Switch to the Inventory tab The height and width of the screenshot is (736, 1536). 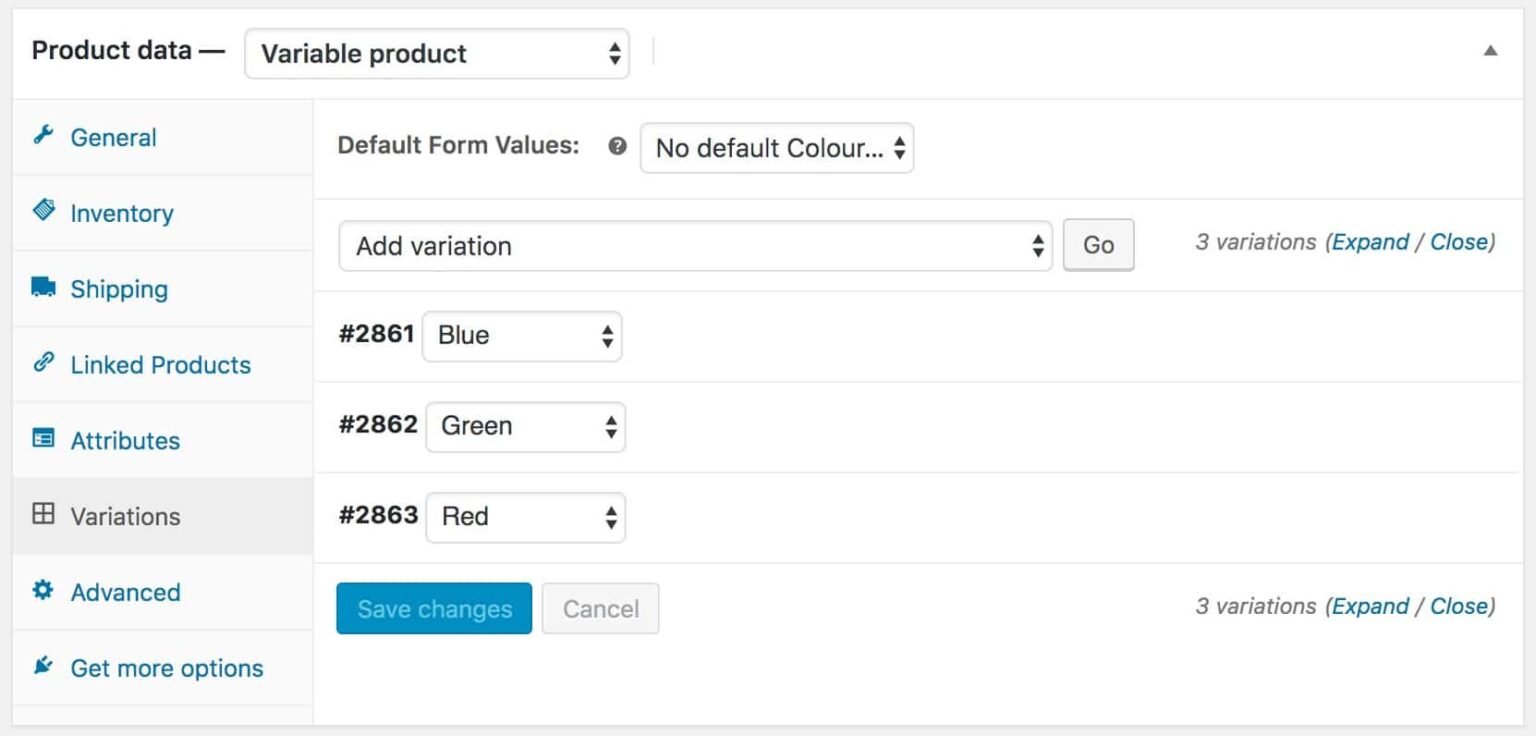pyautogui.click(x=121, y=212)
